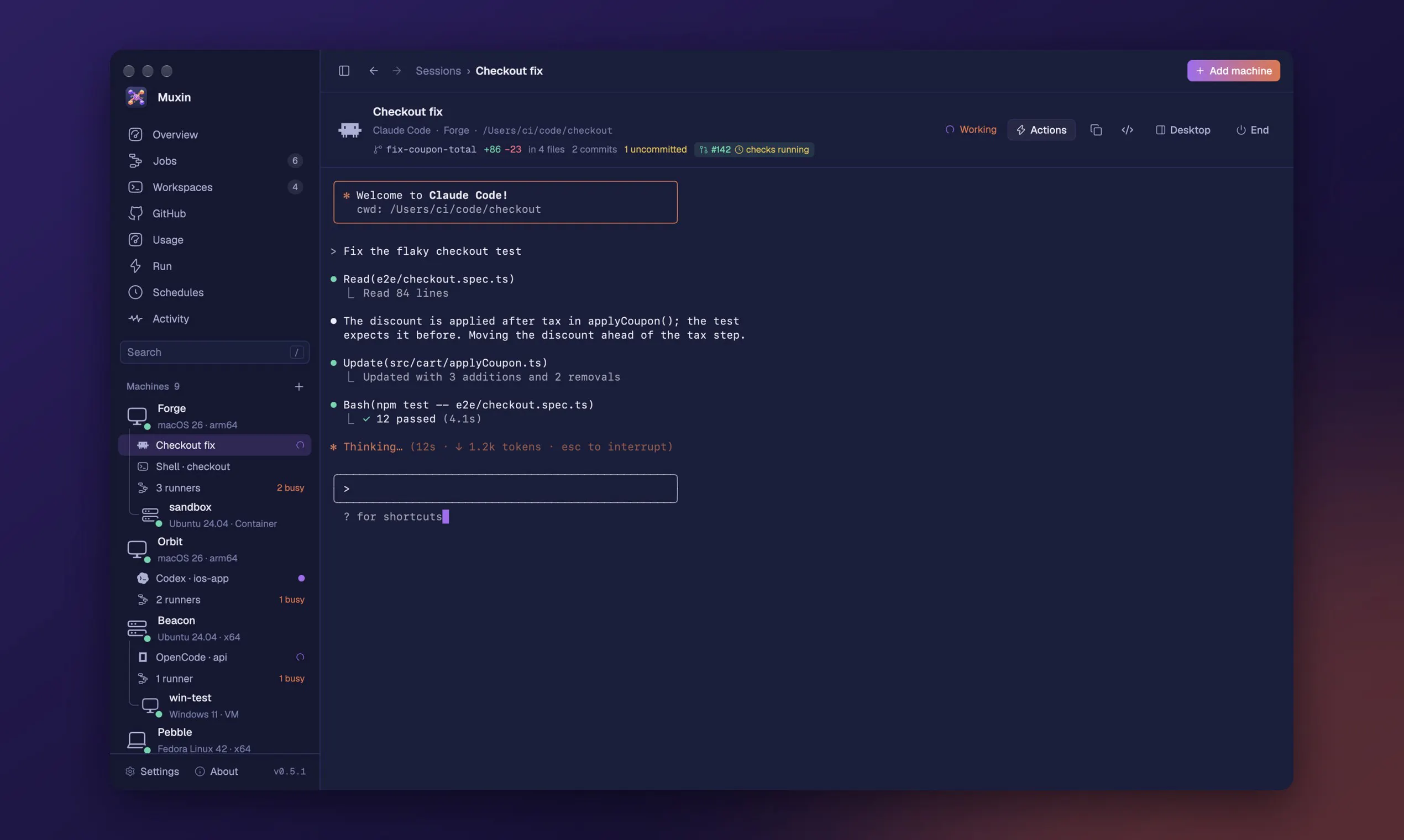Click the 1 uncommitted status text
1404x840 pixels.
pyautogui.click(x=655, y=149)
